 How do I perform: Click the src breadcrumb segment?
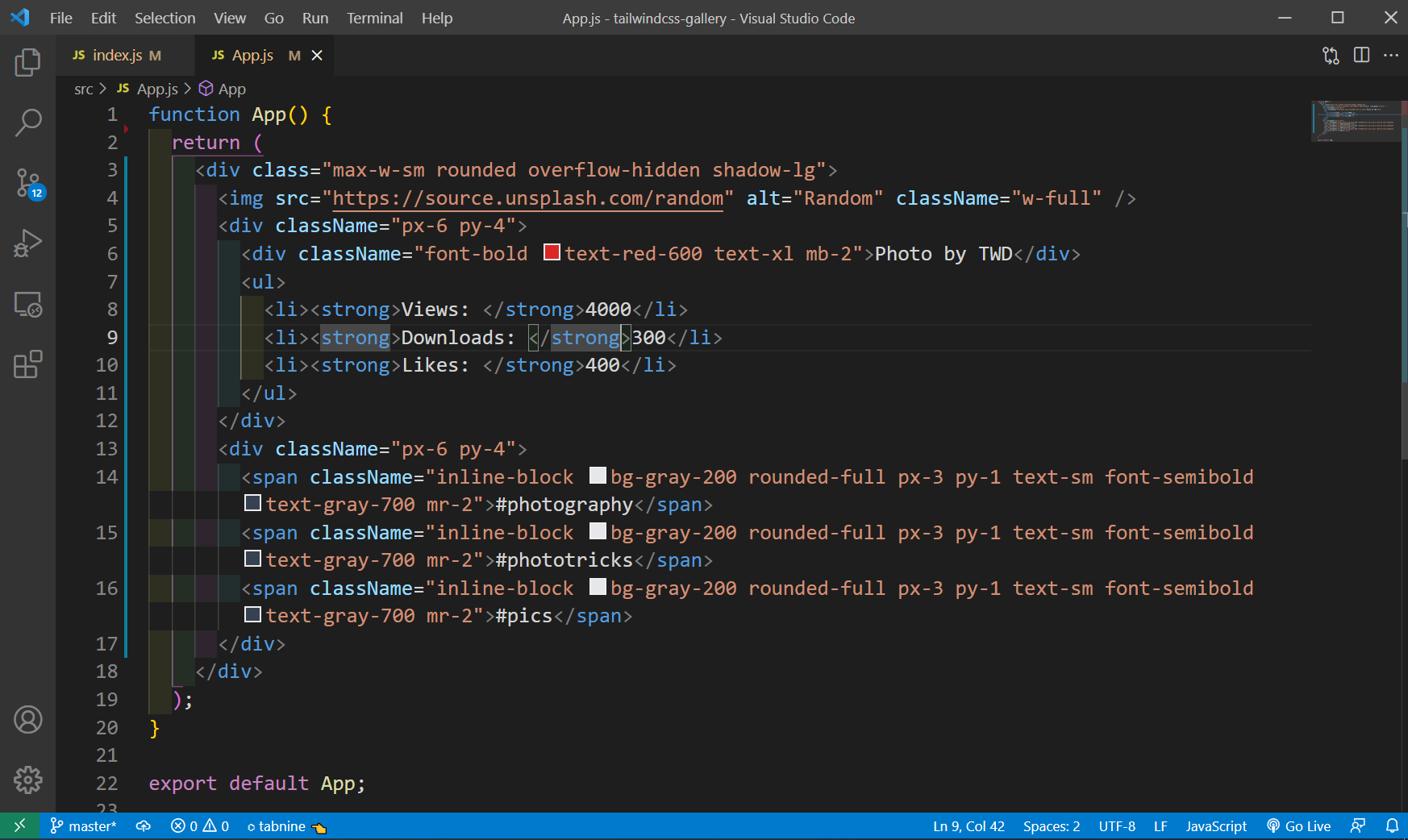(x=84, y=89)
